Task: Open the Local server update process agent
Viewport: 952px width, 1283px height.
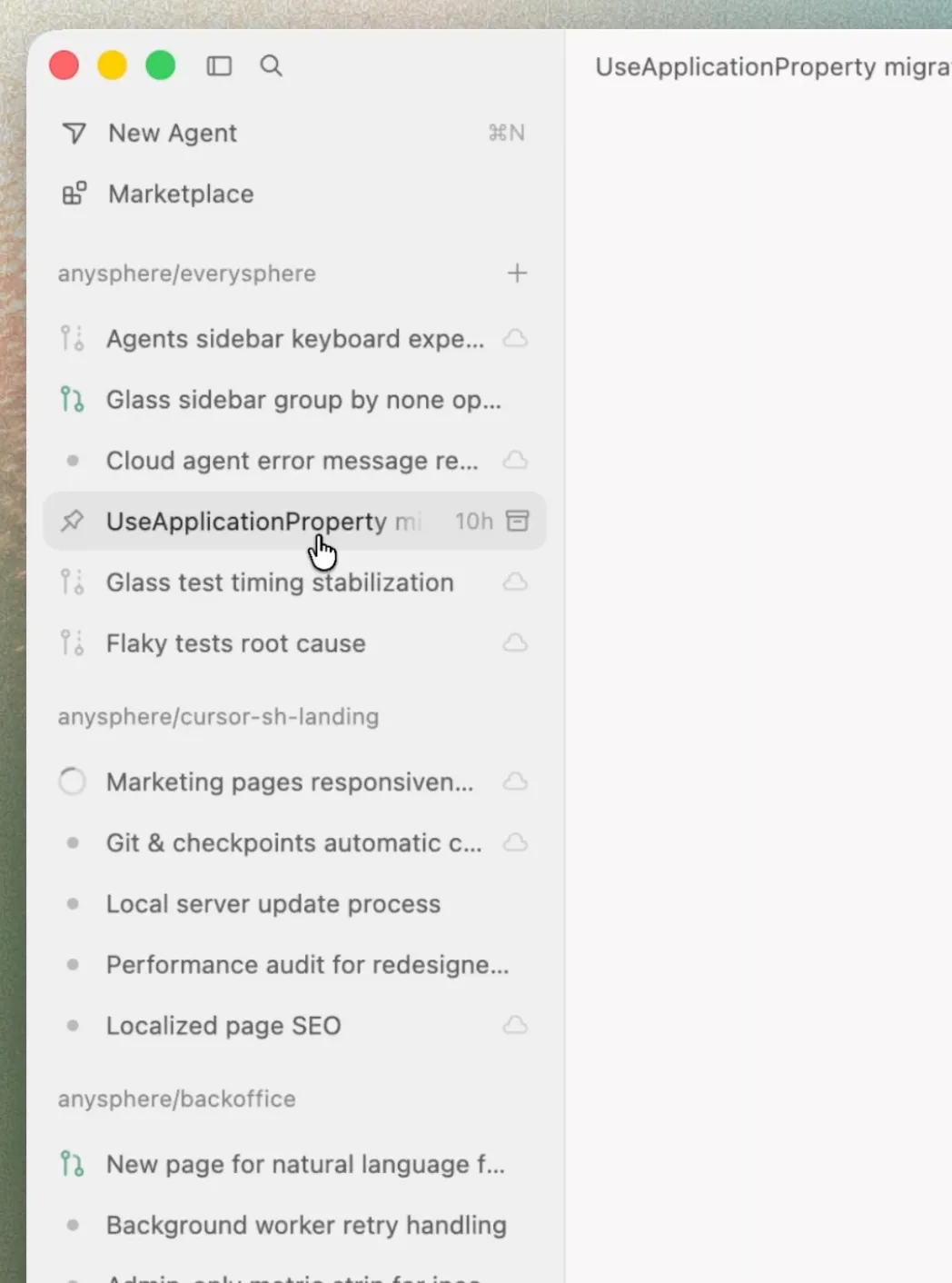Action: pos(273,903)
